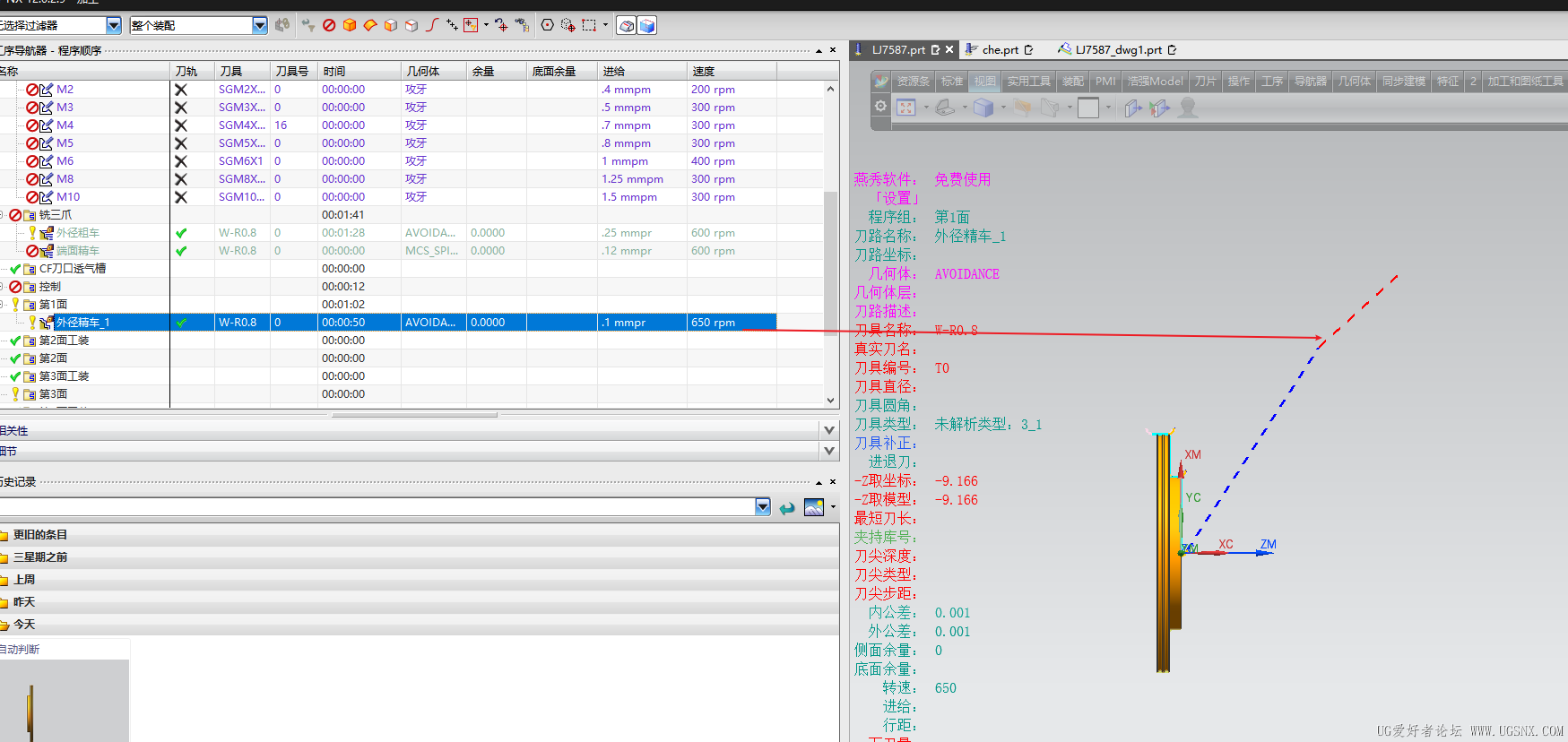Click the part preview thumbnail

point(65,701)
